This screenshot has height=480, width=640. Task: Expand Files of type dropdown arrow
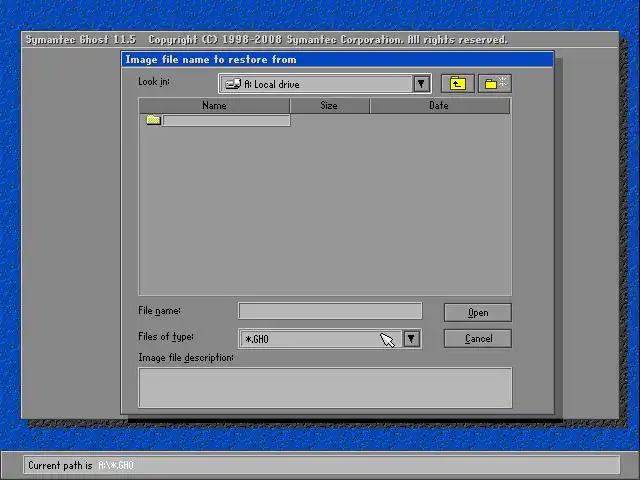point(411,339)
